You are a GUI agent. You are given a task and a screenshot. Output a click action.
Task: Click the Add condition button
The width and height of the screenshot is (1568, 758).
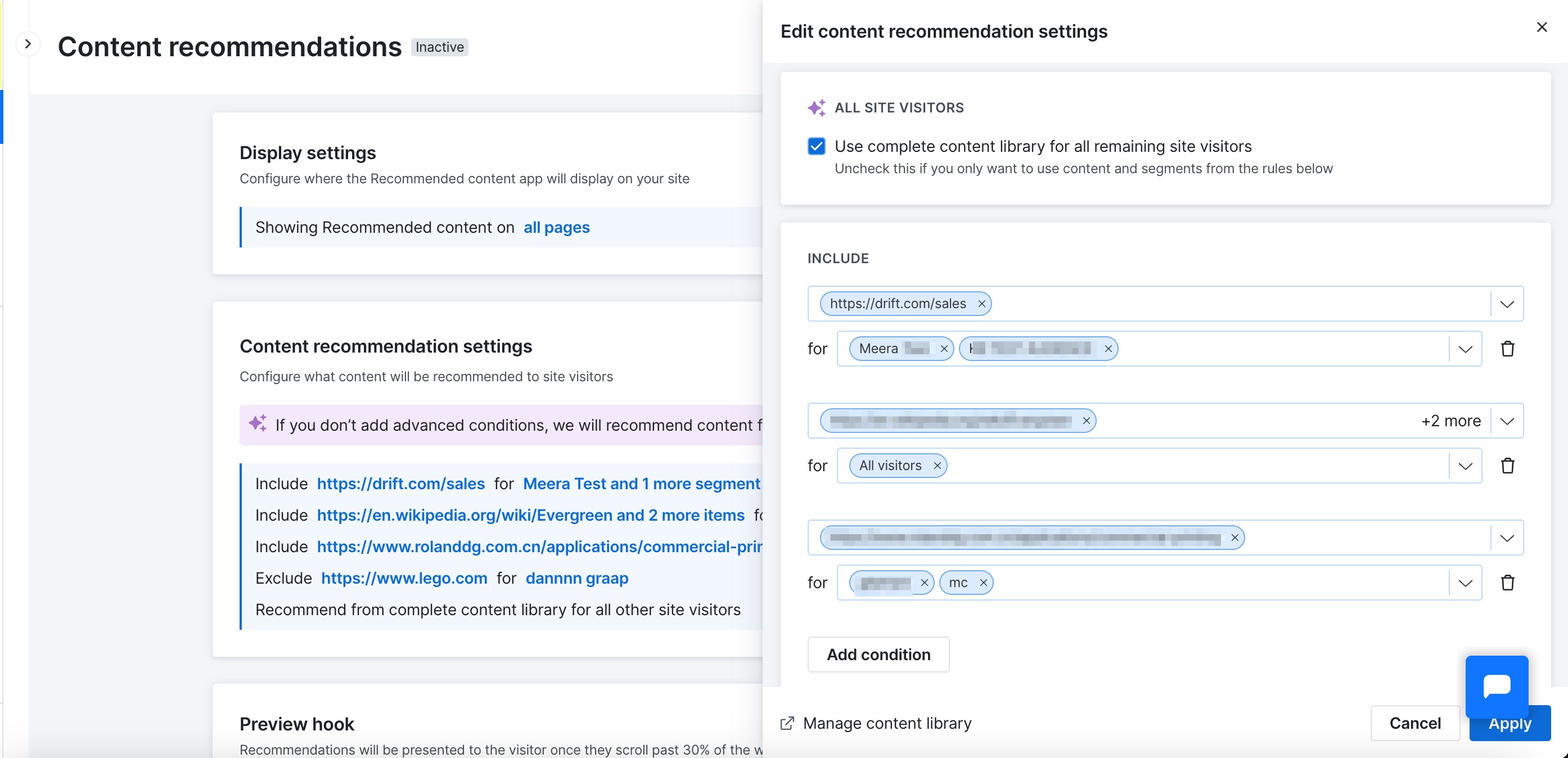point(878,655)
